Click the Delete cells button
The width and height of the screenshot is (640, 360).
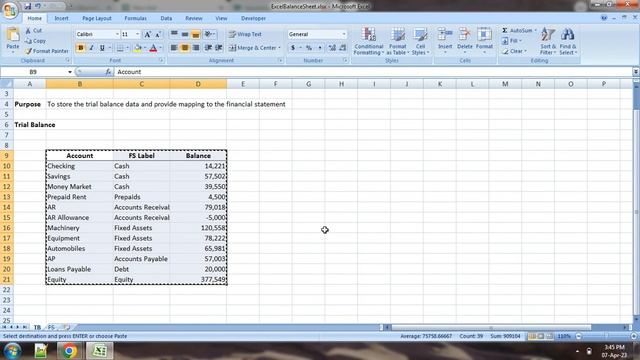pyautogui.click(x=464, y=41)
